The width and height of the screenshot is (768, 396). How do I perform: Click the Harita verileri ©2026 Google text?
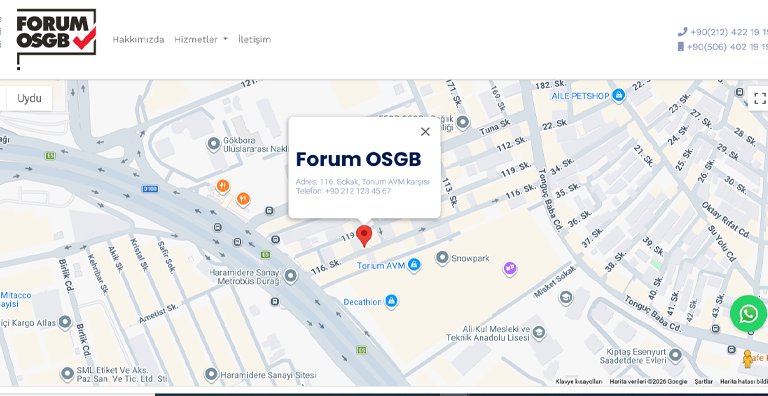648,381
